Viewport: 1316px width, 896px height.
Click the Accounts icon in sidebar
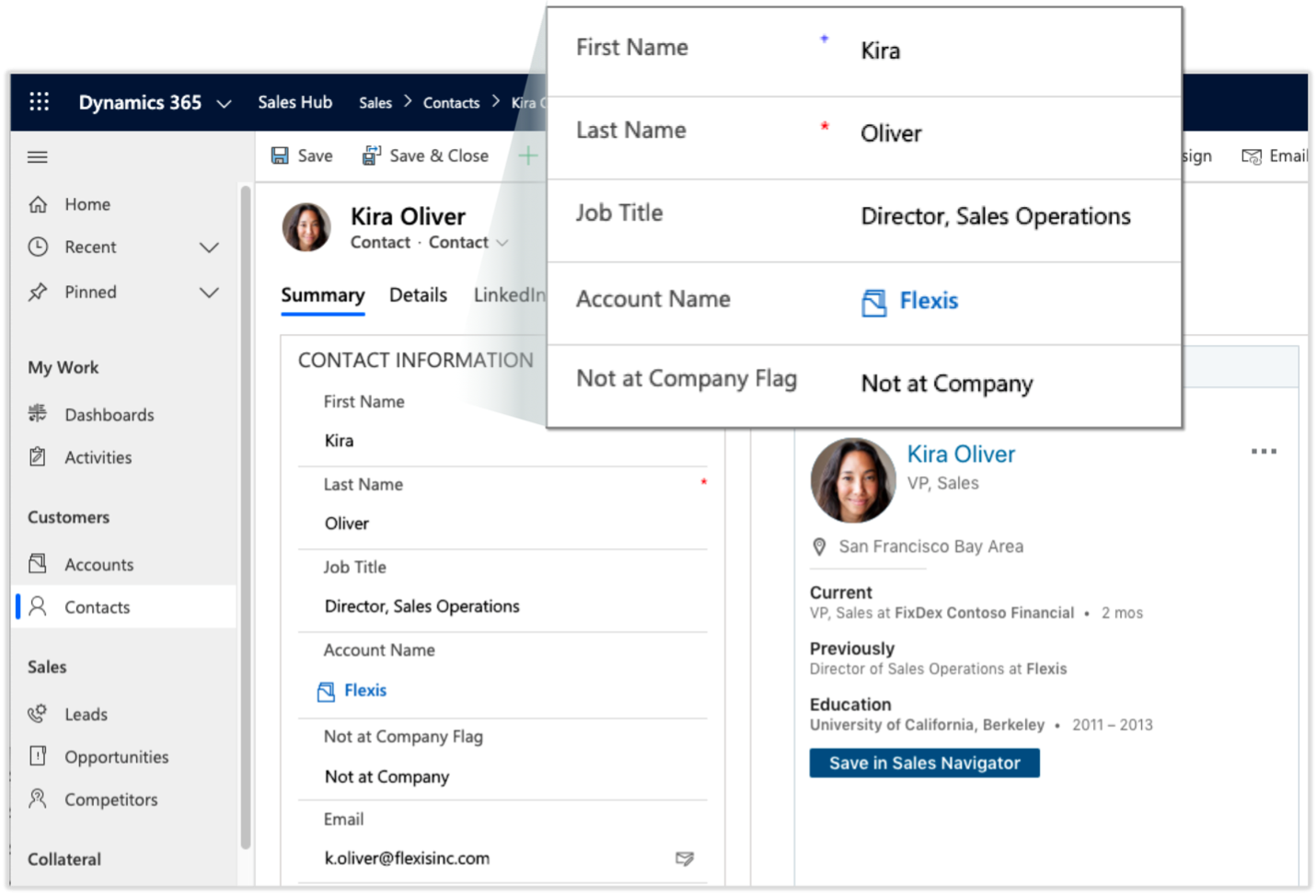tap(38, 563)
